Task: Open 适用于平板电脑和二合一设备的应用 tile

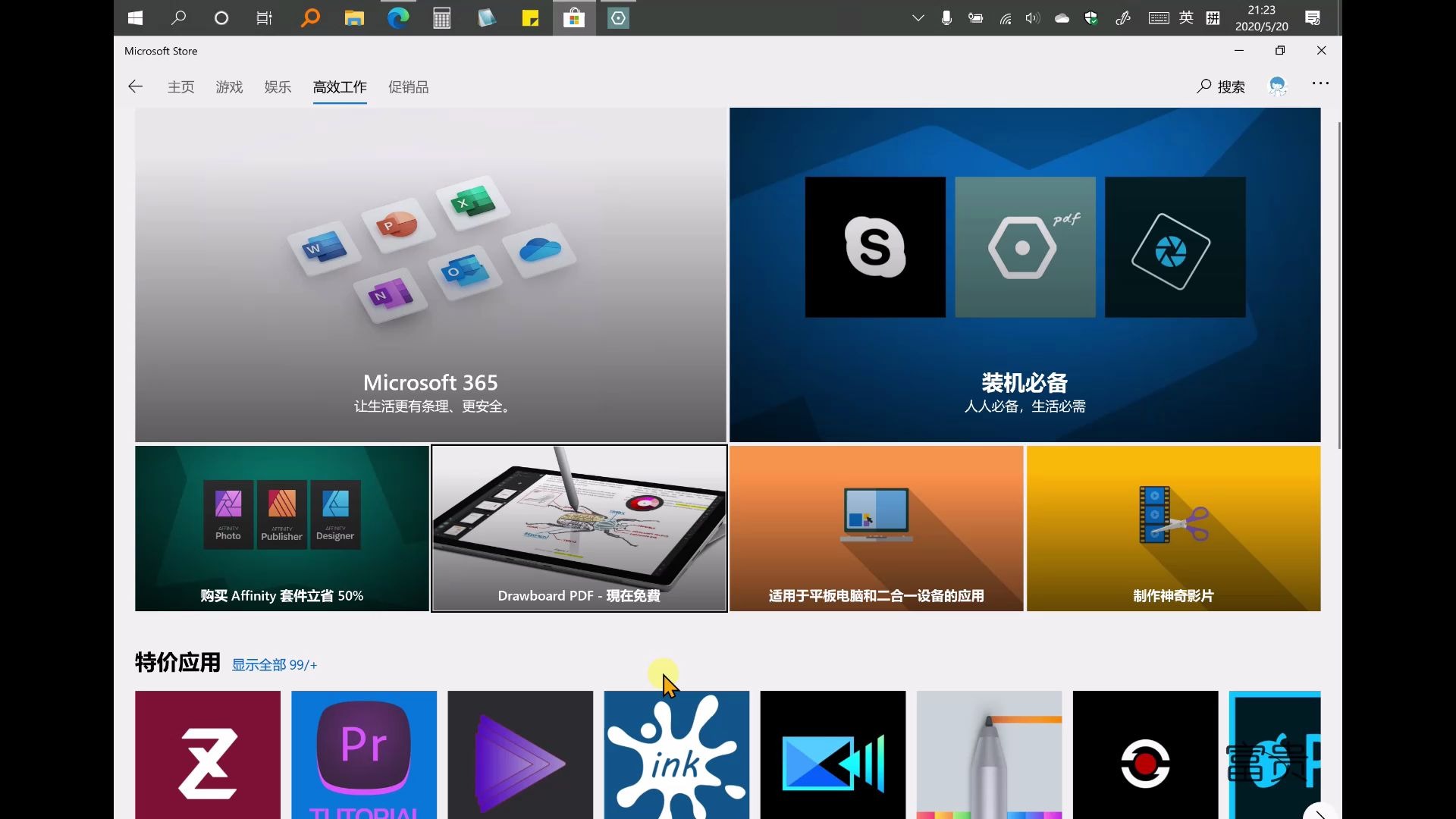Action: click(x=877, y=529)
